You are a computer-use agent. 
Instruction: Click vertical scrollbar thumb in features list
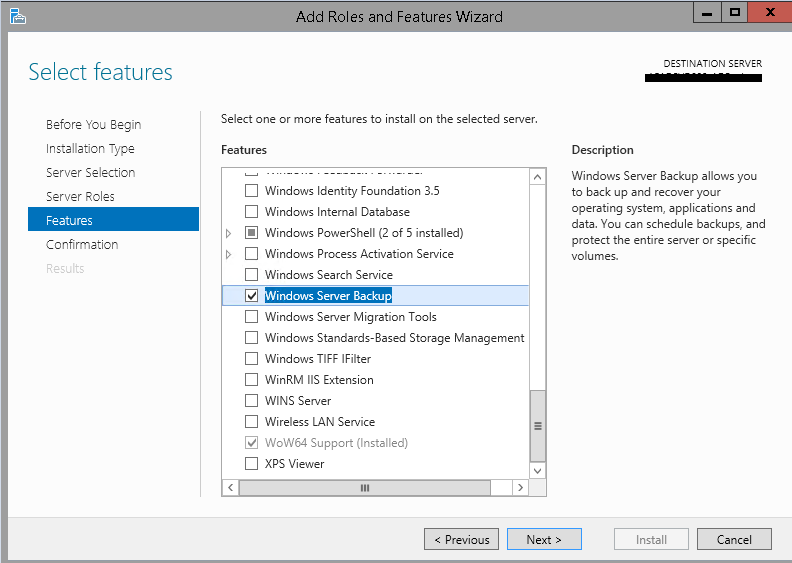pos(537,426)
